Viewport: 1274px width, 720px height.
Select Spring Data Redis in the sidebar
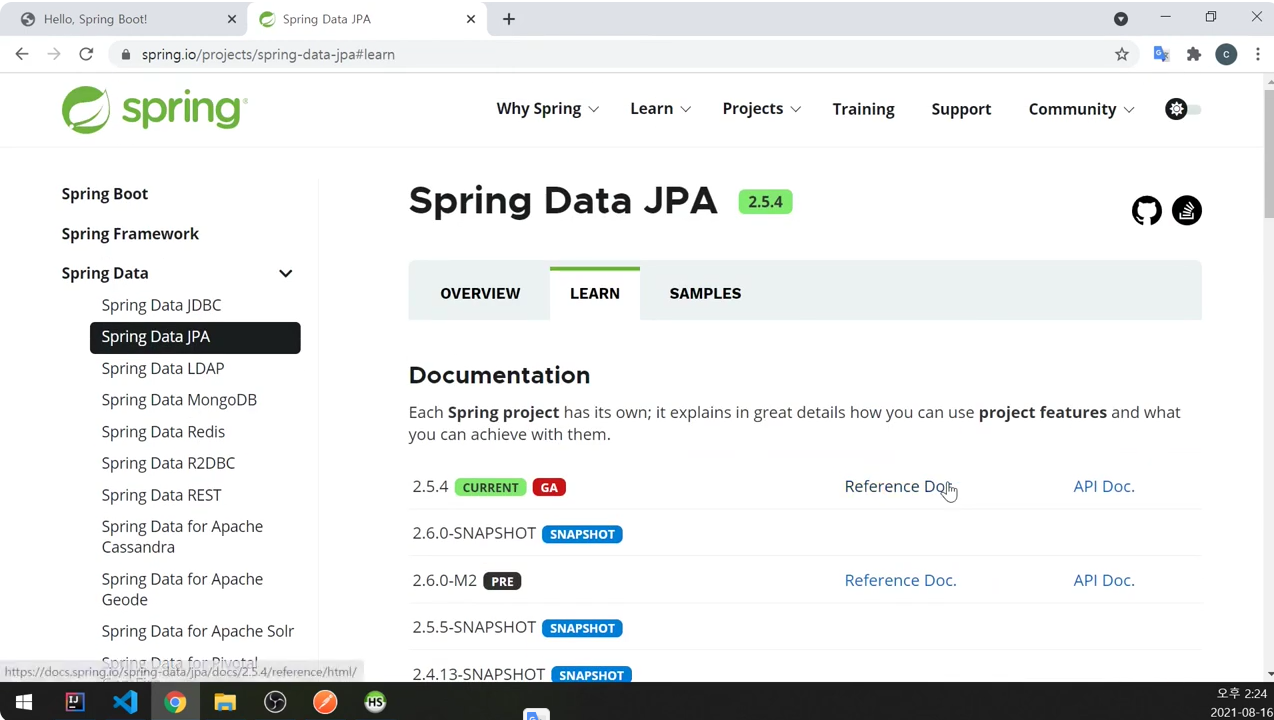(x=163, y=432)
